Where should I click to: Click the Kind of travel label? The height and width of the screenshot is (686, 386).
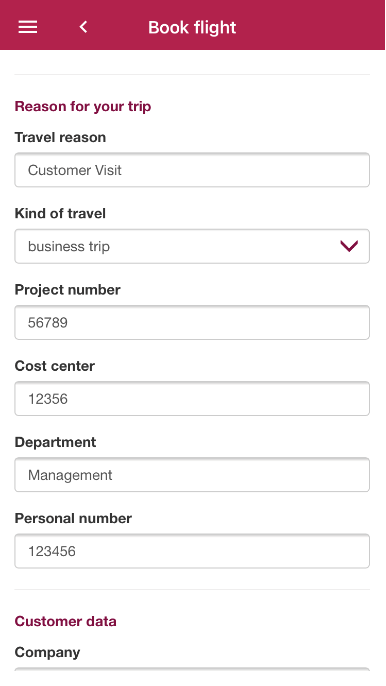[x=60, y=214]
